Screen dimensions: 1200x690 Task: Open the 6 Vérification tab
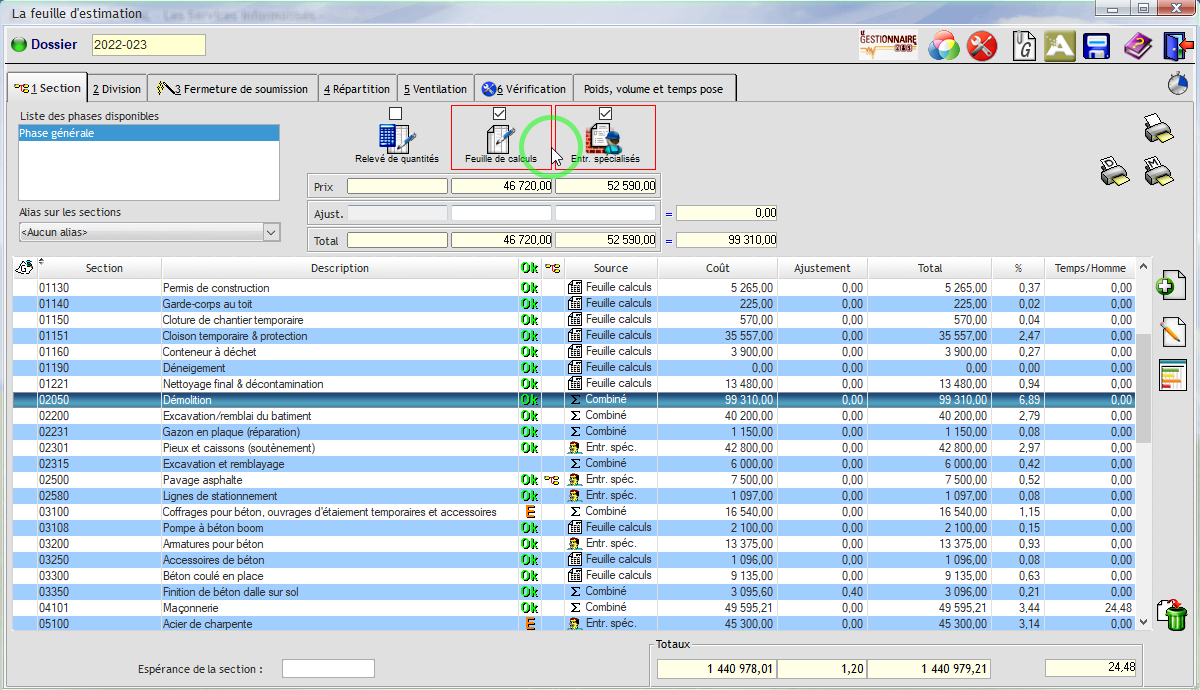523,89
